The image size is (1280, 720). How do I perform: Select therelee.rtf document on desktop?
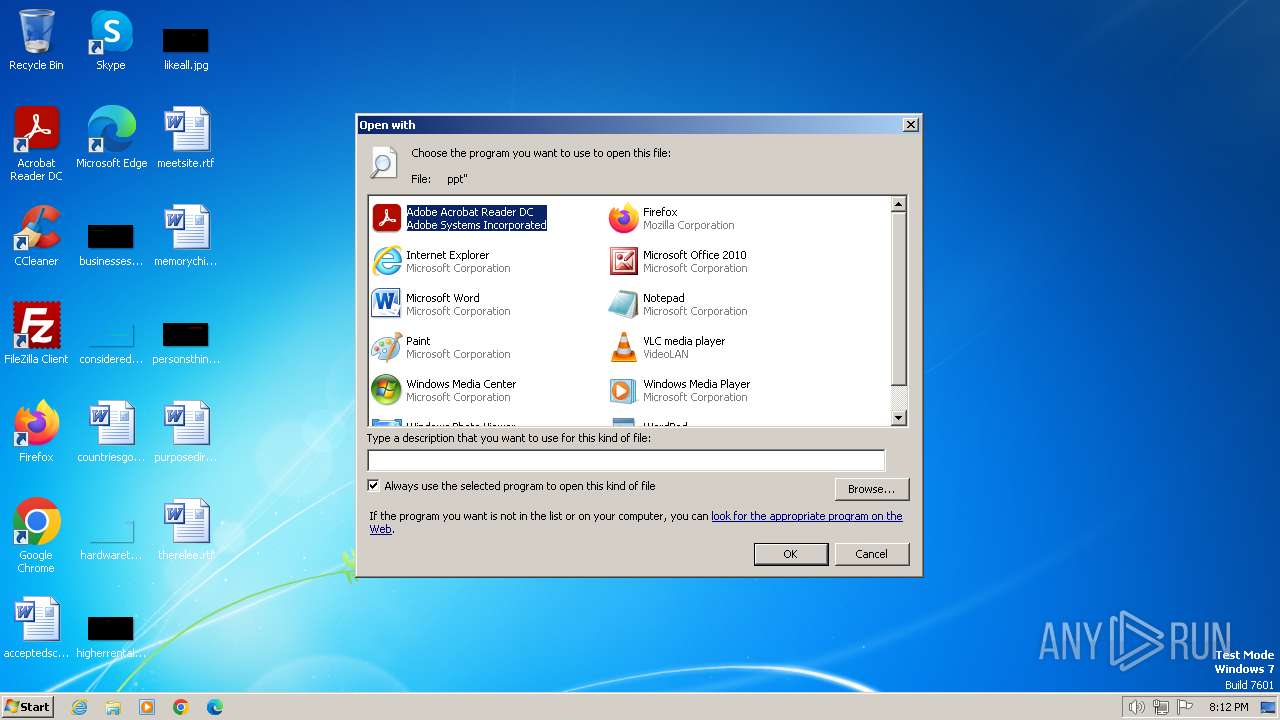186,530
